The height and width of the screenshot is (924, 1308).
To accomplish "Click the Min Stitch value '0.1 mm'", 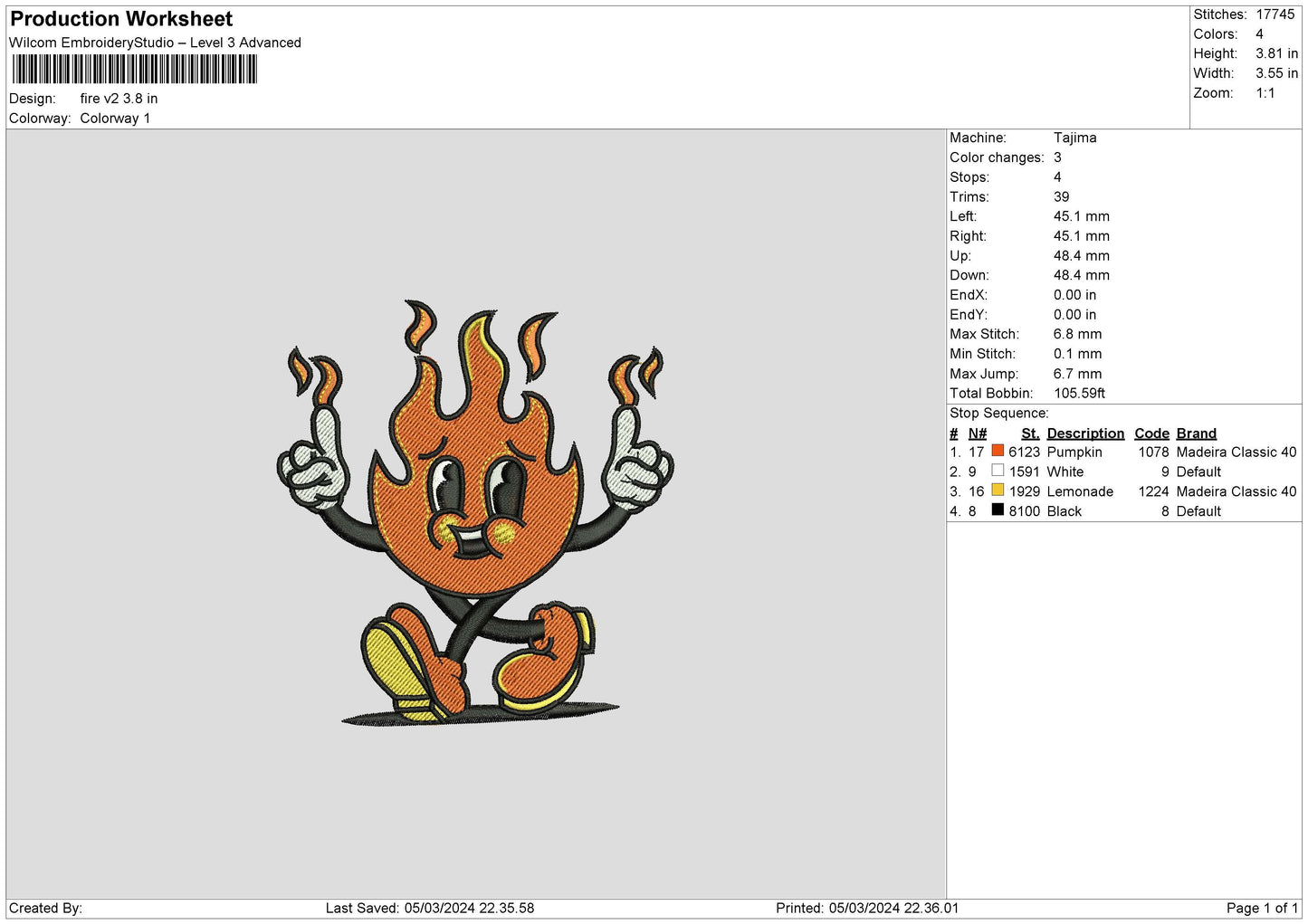I will pos(1077,354).
